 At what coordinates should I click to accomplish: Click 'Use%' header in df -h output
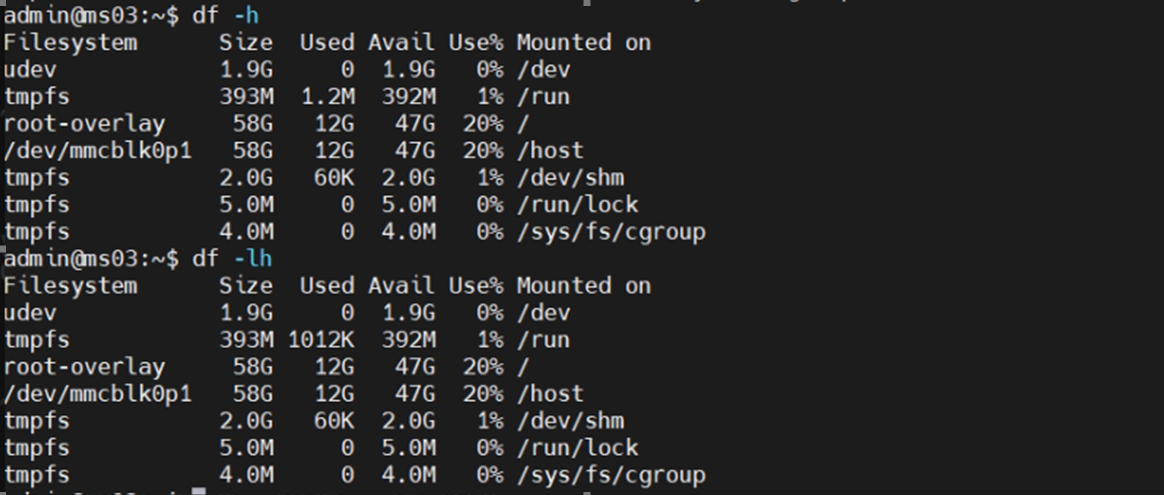tap(475, 42)
